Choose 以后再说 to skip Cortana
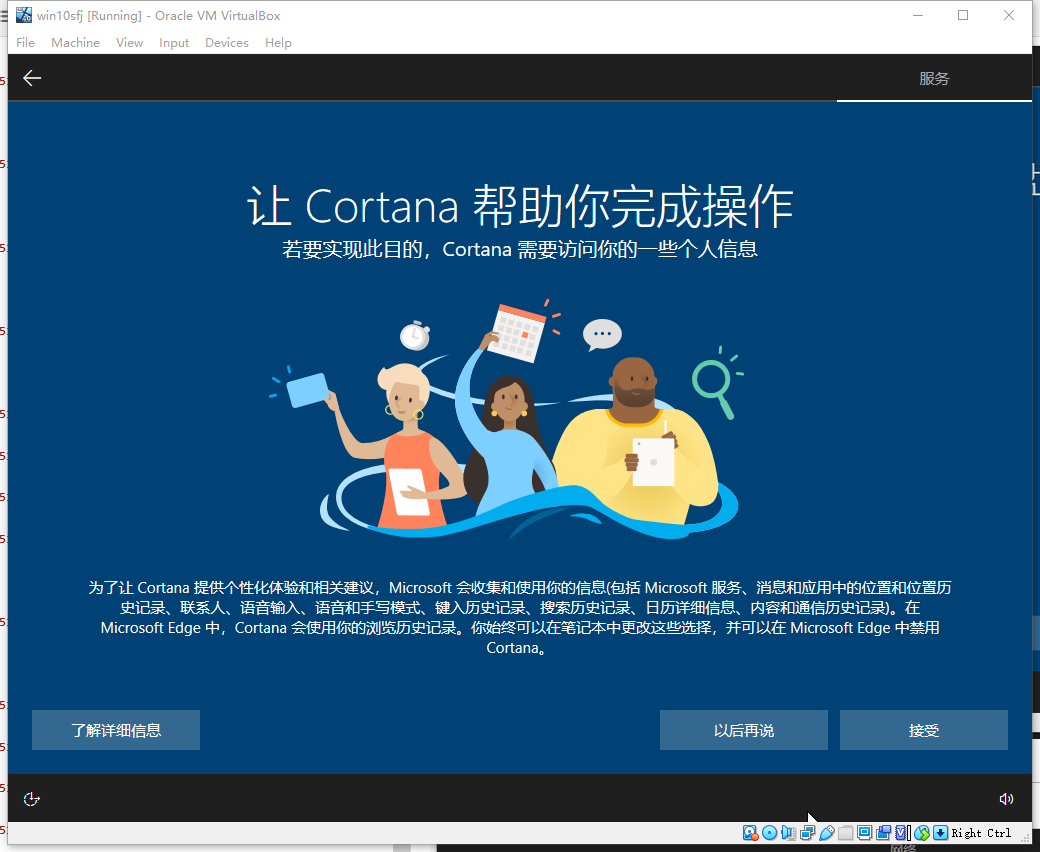The image size is (1040, 852). click(x=744, y=730)
